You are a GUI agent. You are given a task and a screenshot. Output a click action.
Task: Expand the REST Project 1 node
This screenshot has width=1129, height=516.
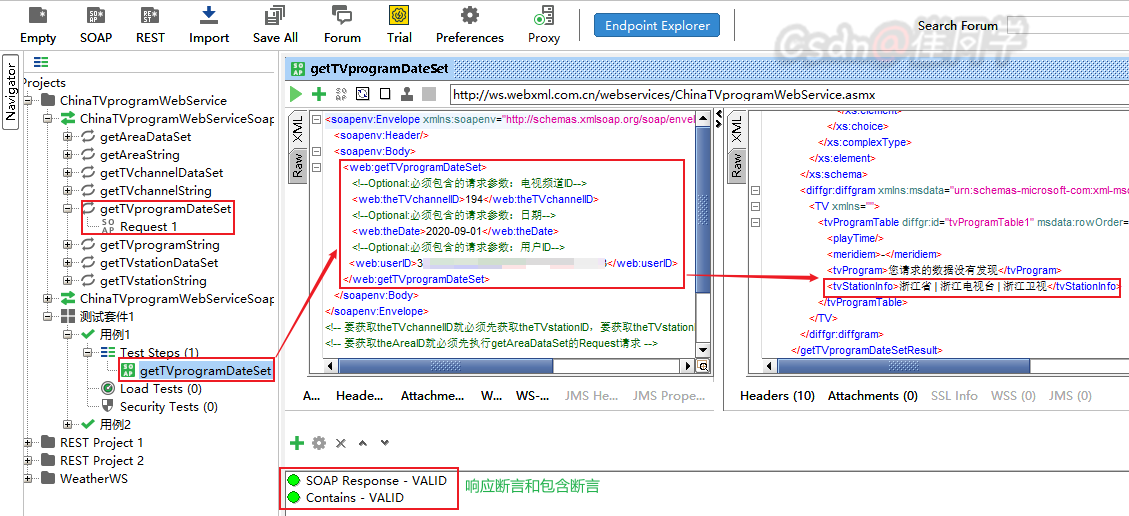click(x=27, y=443)
